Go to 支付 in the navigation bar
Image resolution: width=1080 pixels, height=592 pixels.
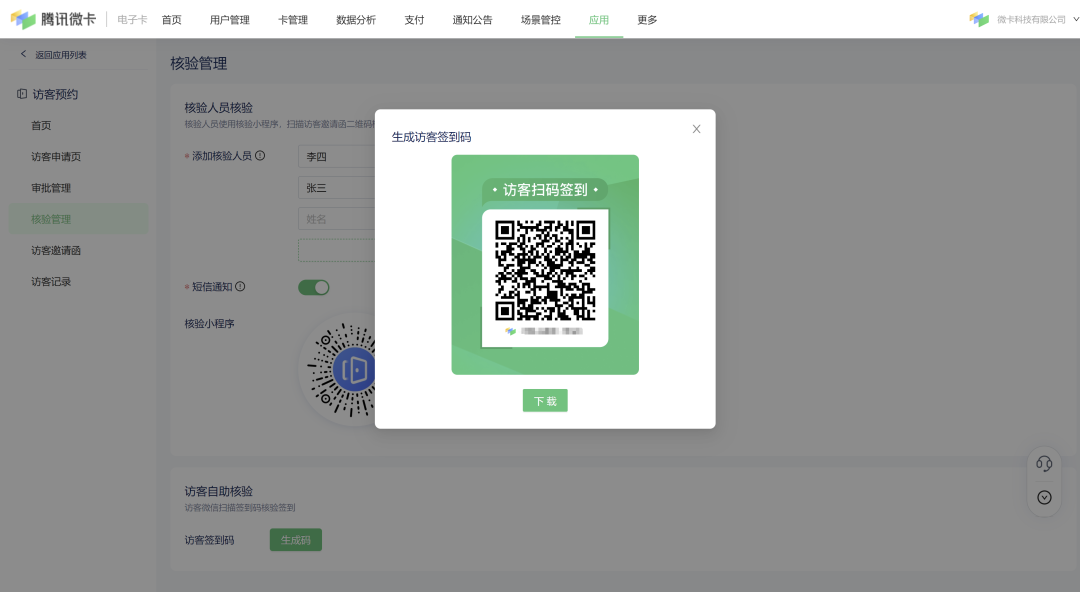414,19
